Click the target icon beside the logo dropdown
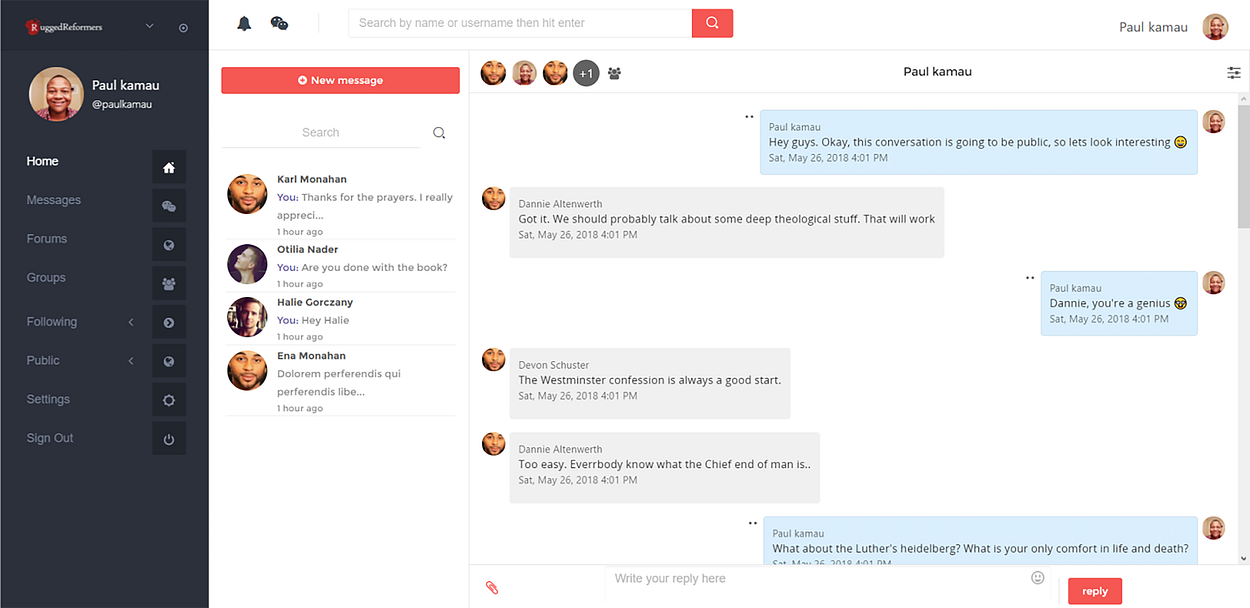1250x608 pixels. tap(183, 28)
